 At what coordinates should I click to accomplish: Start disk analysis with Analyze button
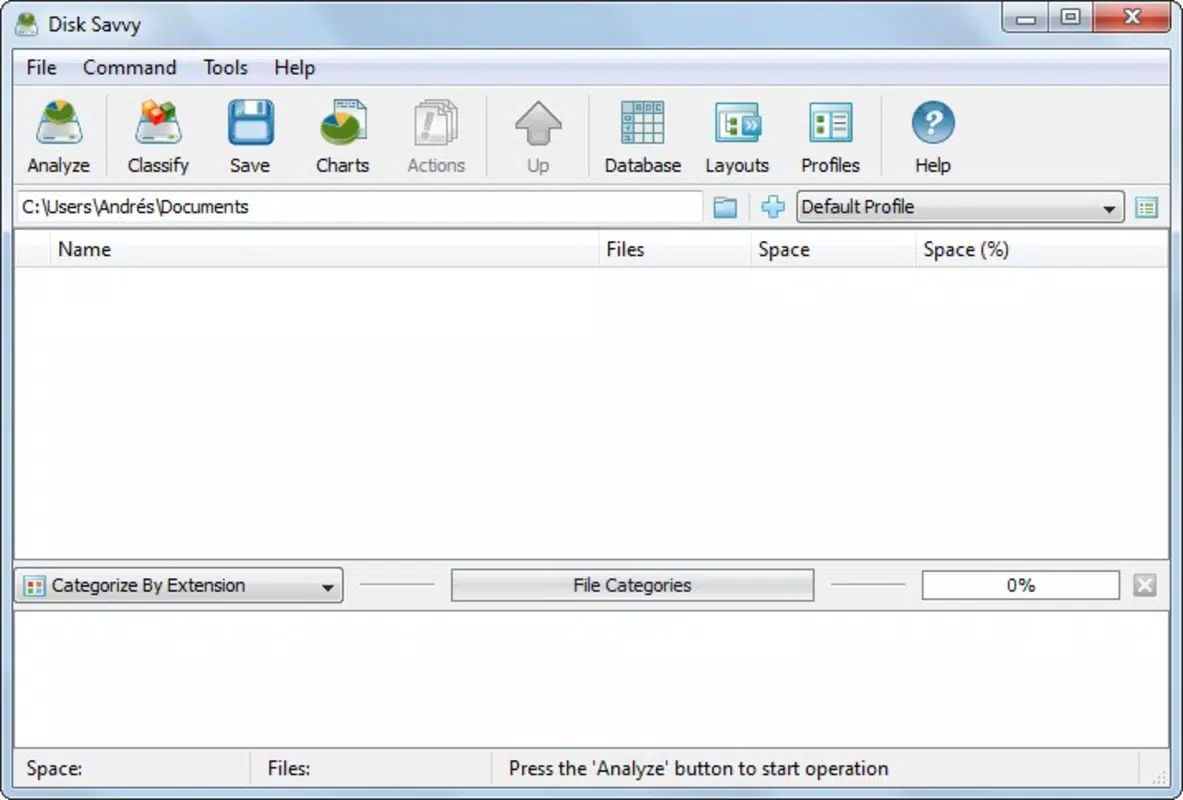tap(58, 137)
